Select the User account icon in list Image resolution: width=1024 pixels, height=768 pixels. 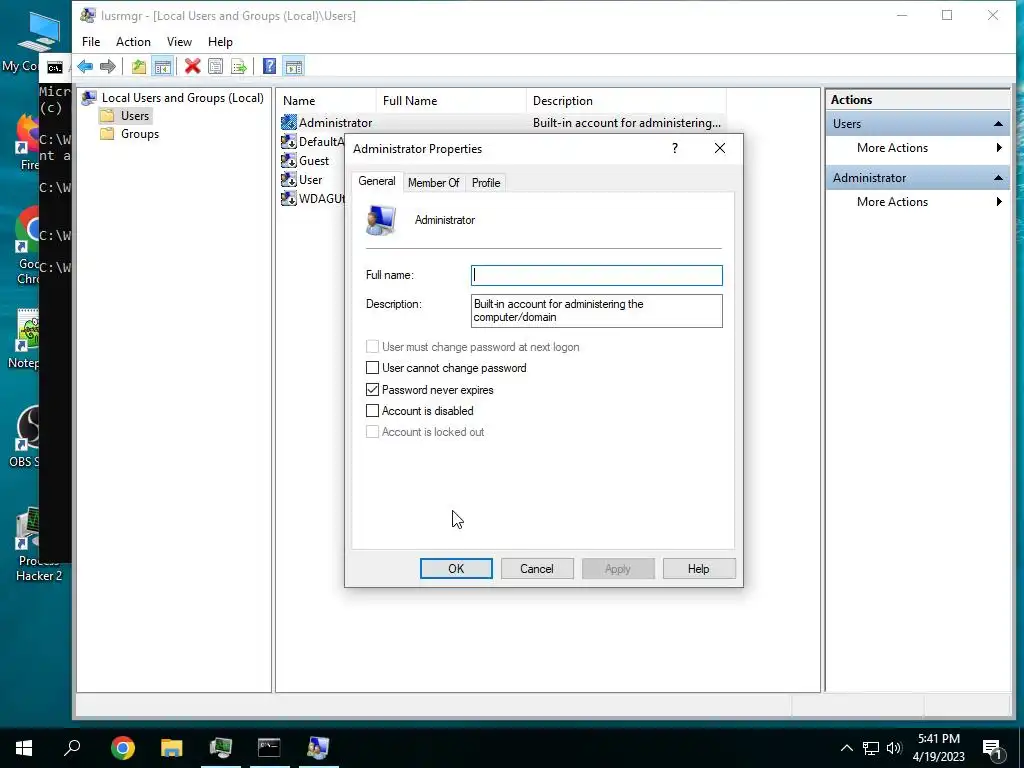[289, 179]
